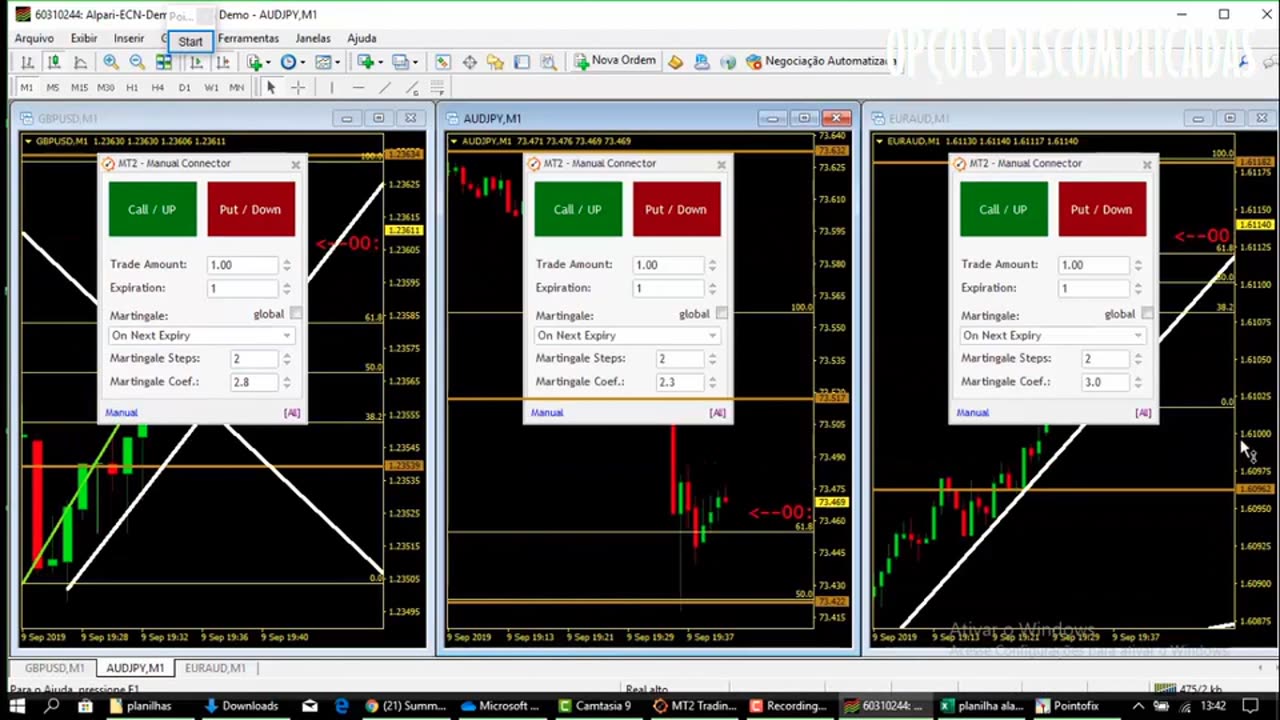Open the Navigator star folder icon
Image resolution: width=1280 pixels, height=720 pixels.
pyautogui.click(x=495, y=62)
